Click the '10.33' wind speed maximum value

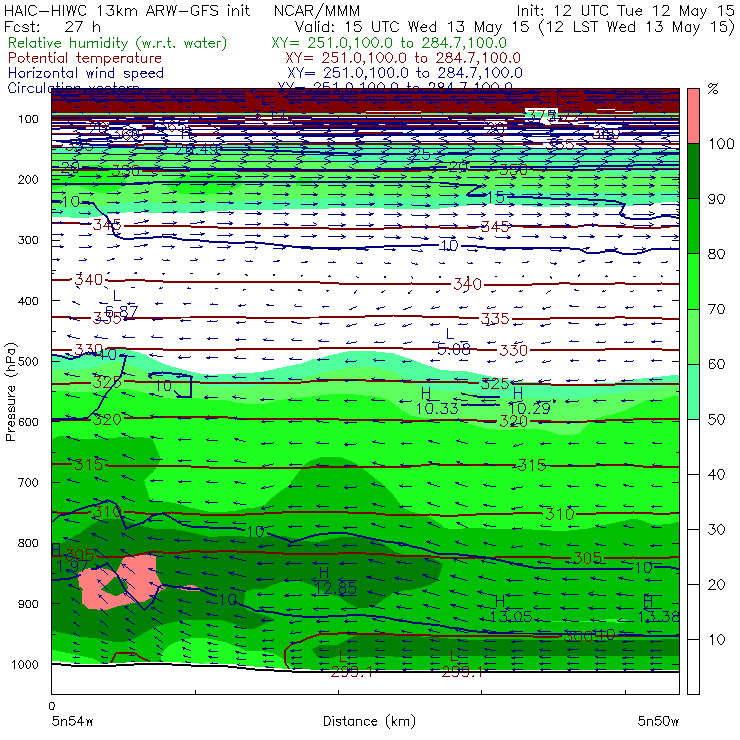[x=437, y=408]
